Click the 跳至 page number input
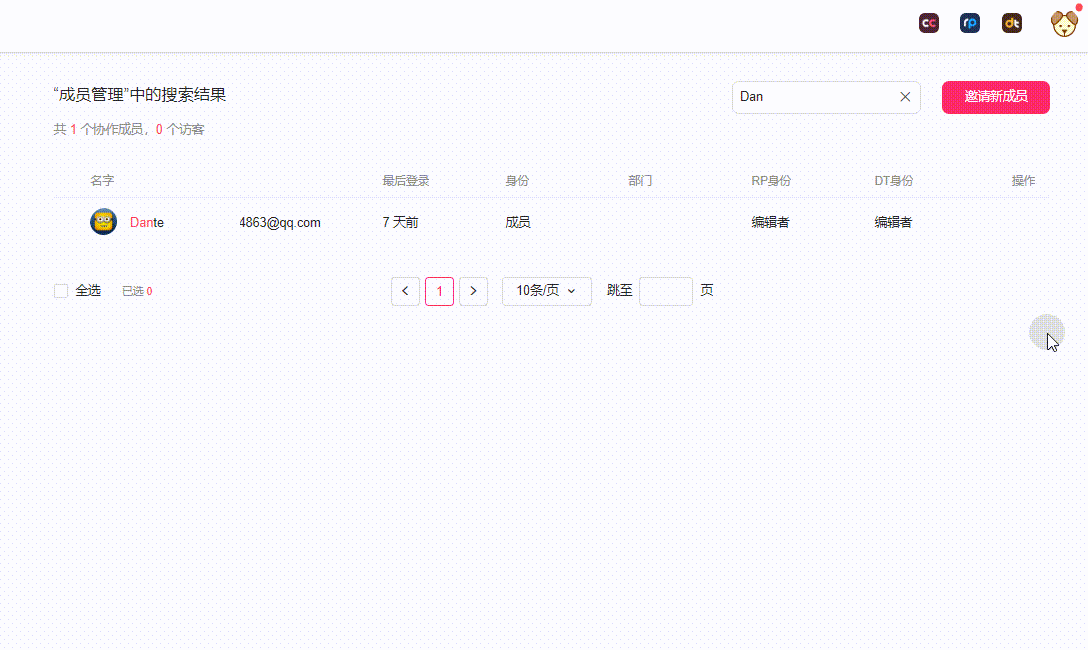 [x=665, y=291]
